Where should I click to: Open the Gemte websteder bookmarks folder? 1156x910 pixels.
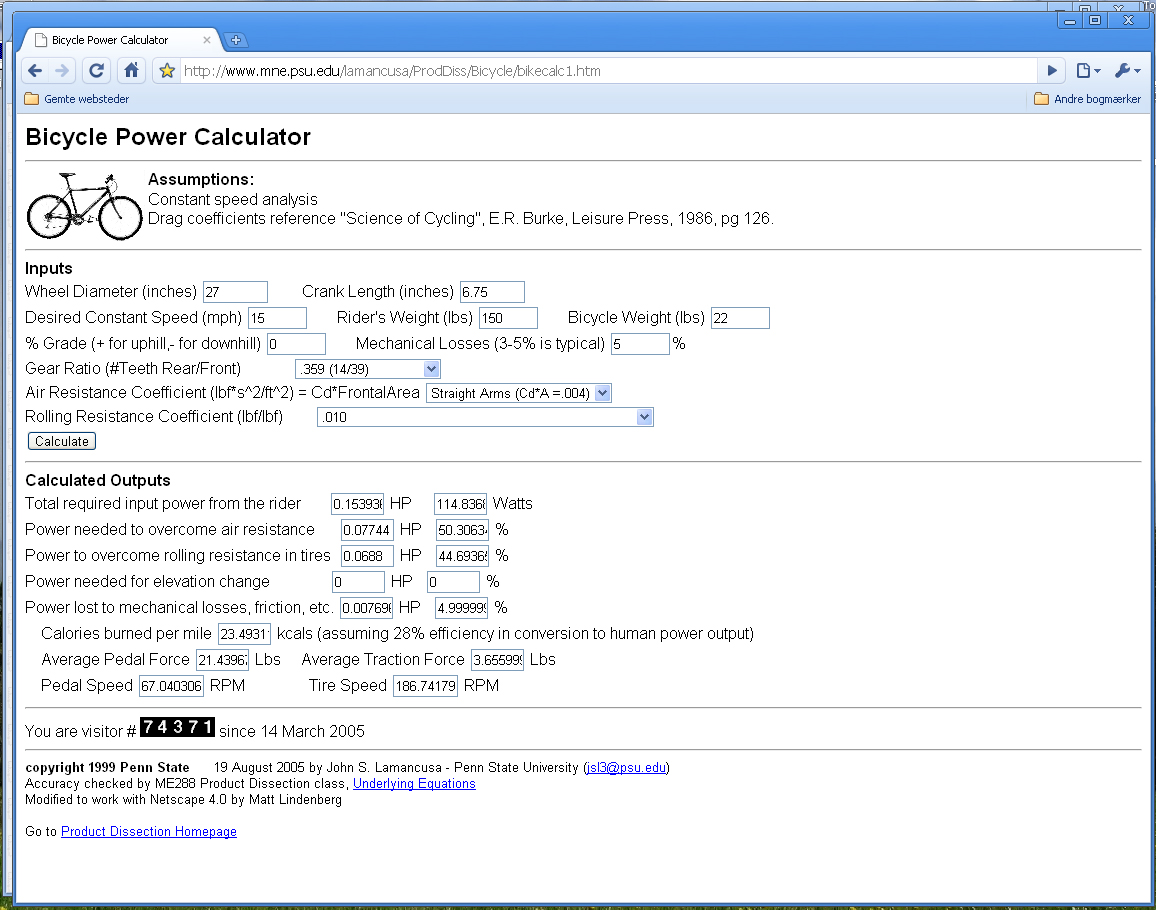point(77,99)
